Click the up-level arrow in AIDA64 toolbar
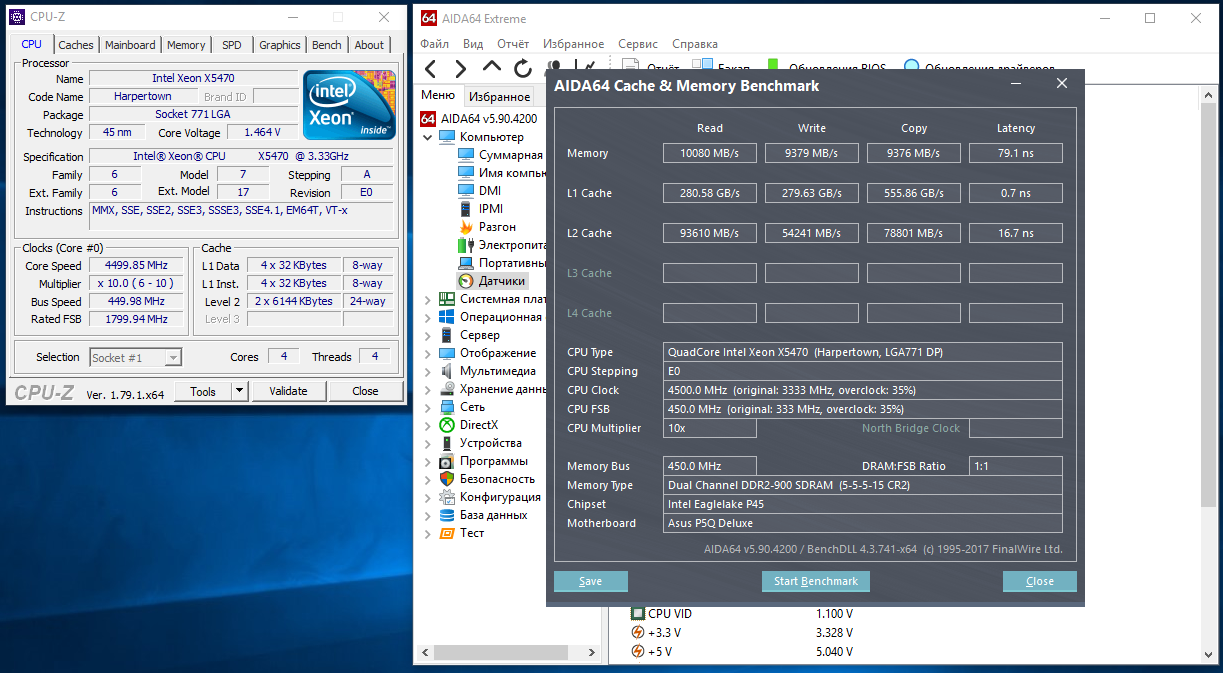1223x673 pixels. click(x=492, y=68)
